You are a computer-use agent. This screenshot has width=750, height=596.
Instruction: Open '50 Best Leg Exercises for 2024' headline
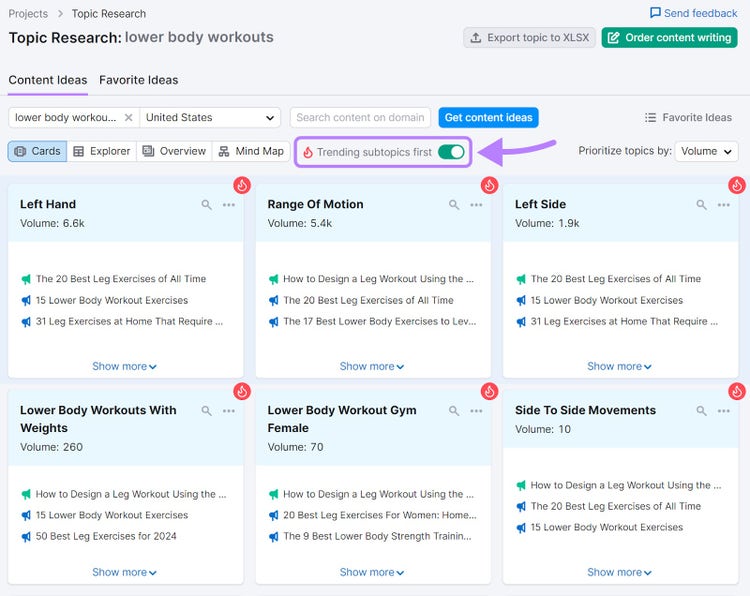[x=106, y=537]
